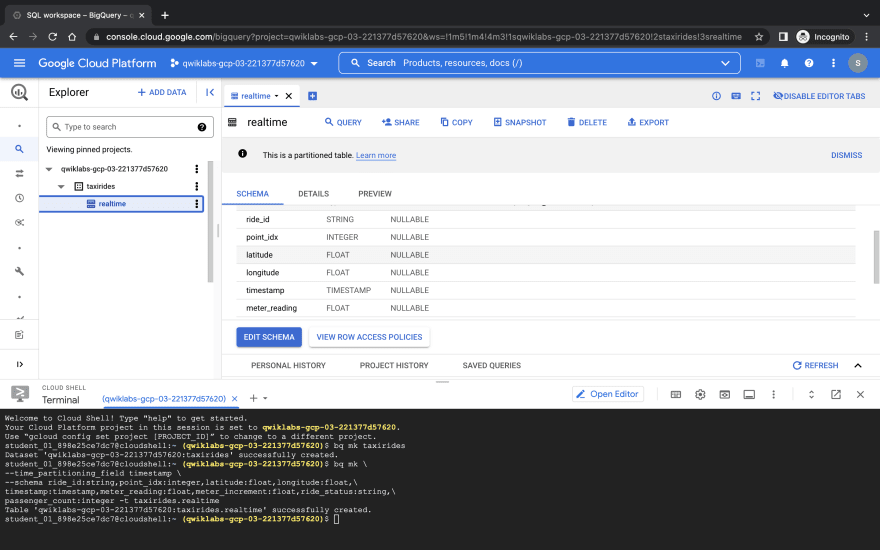Collapse the taxirides dataset node
The height and width of the screenshot is (550, 880).
pos(61,186)
